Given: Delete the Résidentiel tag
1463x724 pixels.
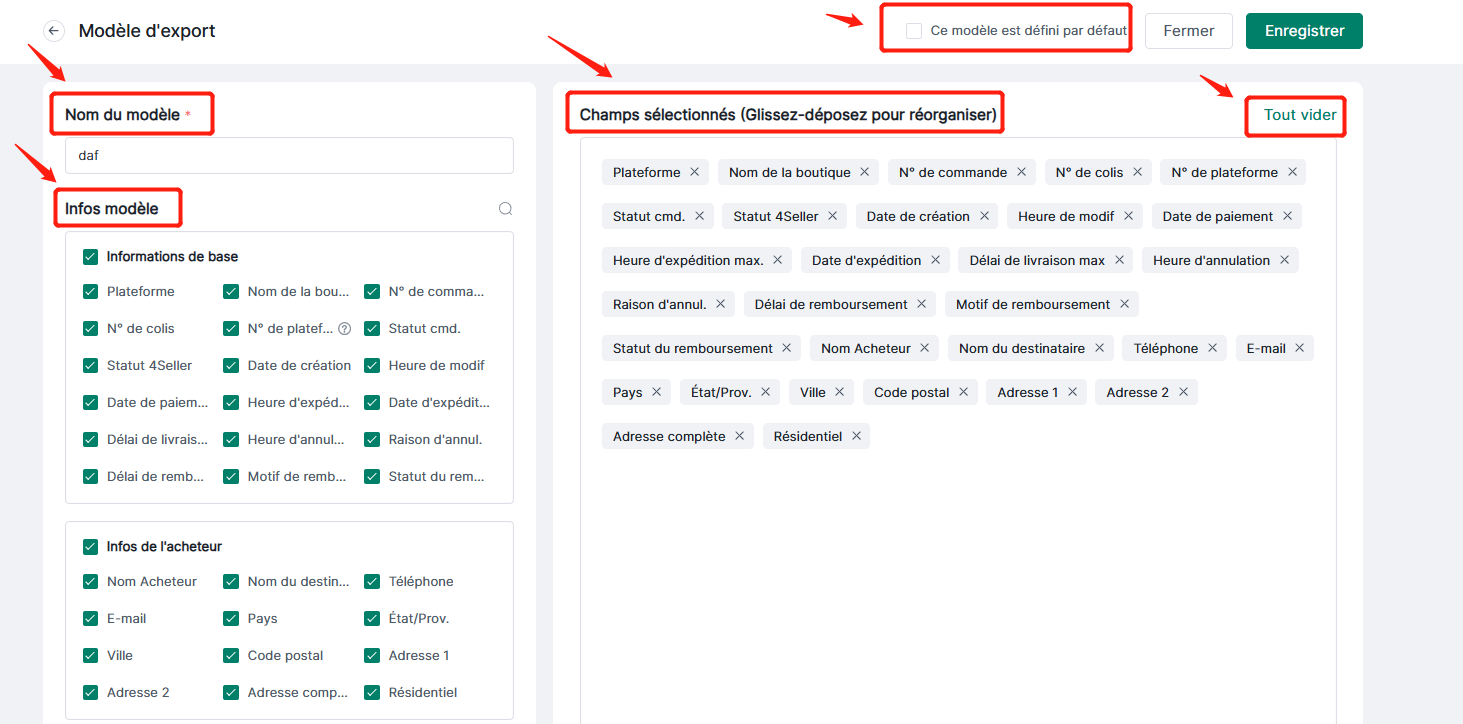Looking at the screenshot, I should [856, 436].
